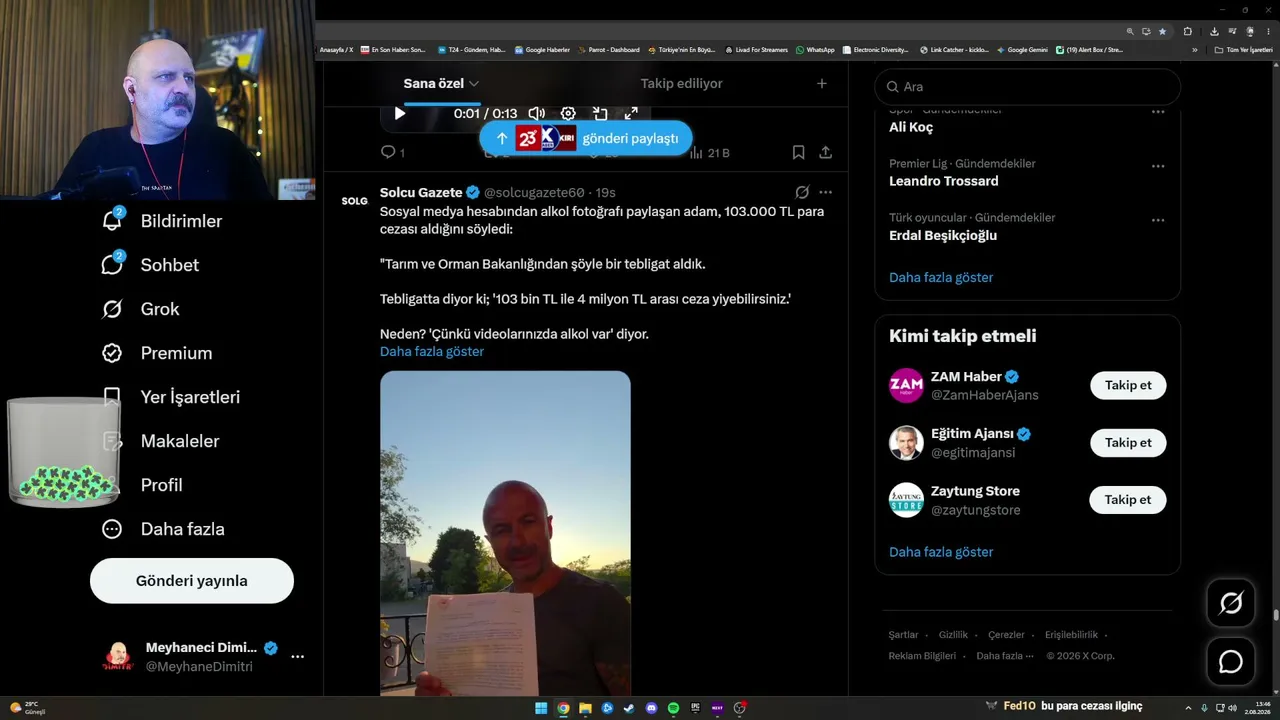Share the top post via upload icon

[x=825, y=152]
